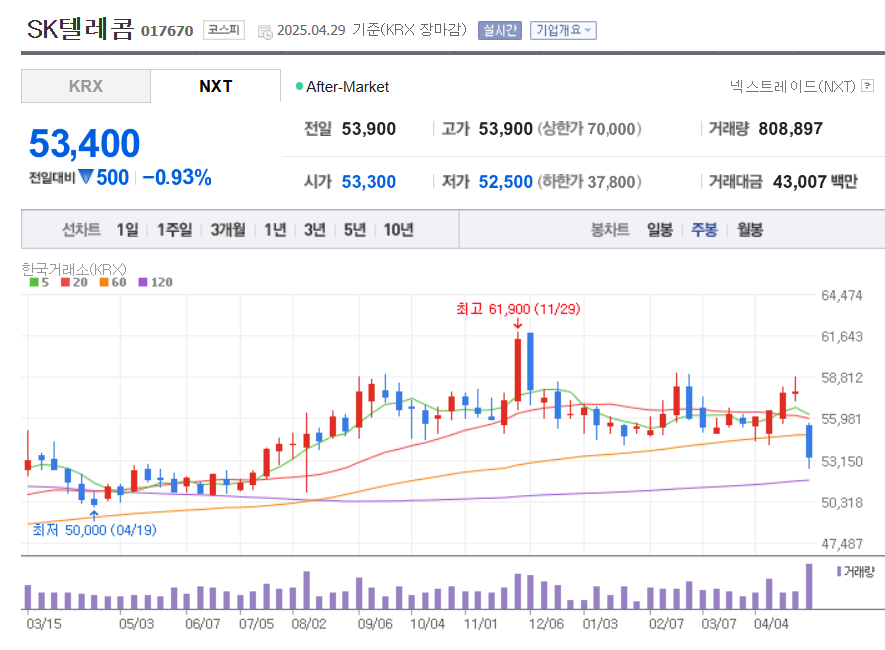
Task: Show the 1년 line chart
Action: point(275,230)
